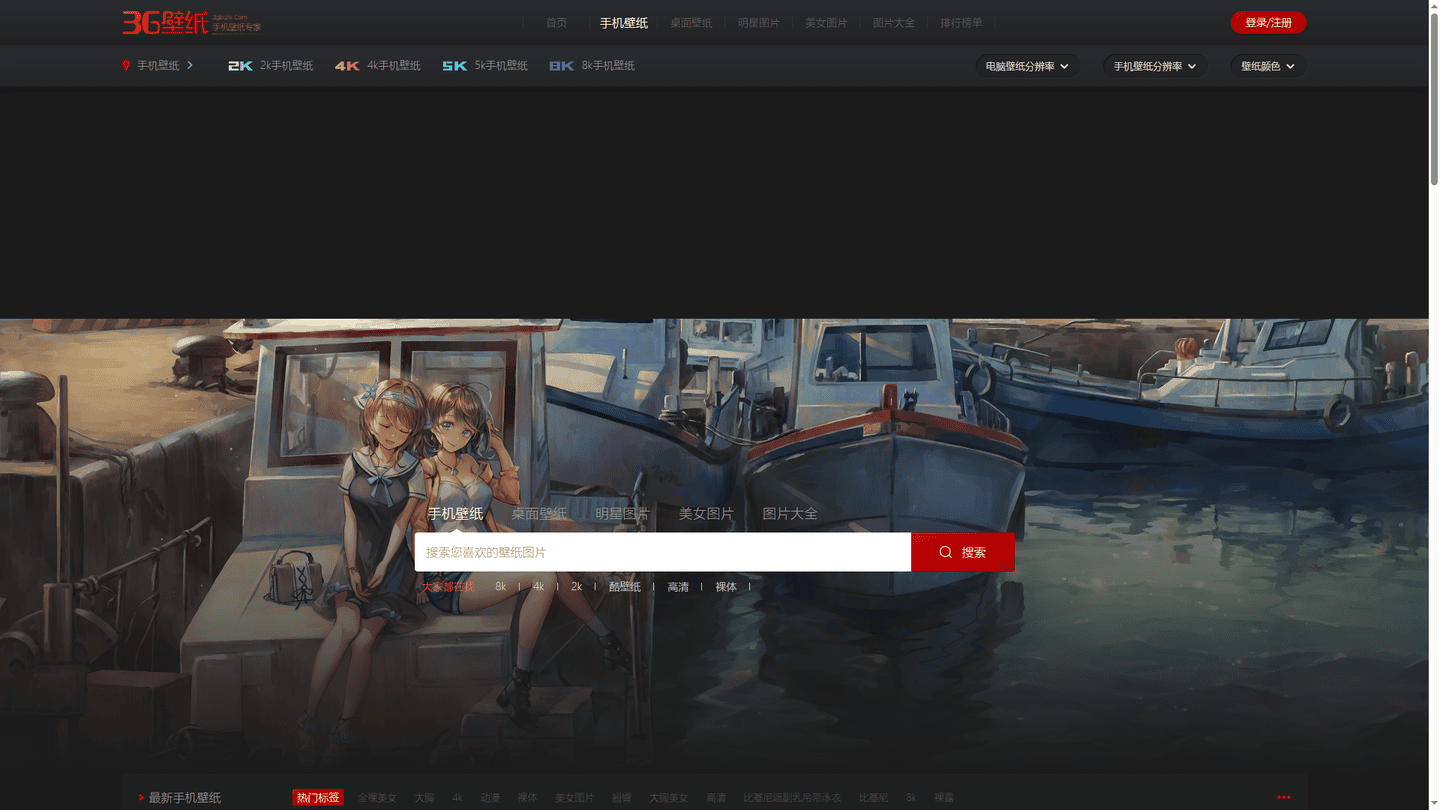Click the 手机壁纸 breadcrumb link
The height and width of the screenshot is (810, 1440).
(158, 66)
